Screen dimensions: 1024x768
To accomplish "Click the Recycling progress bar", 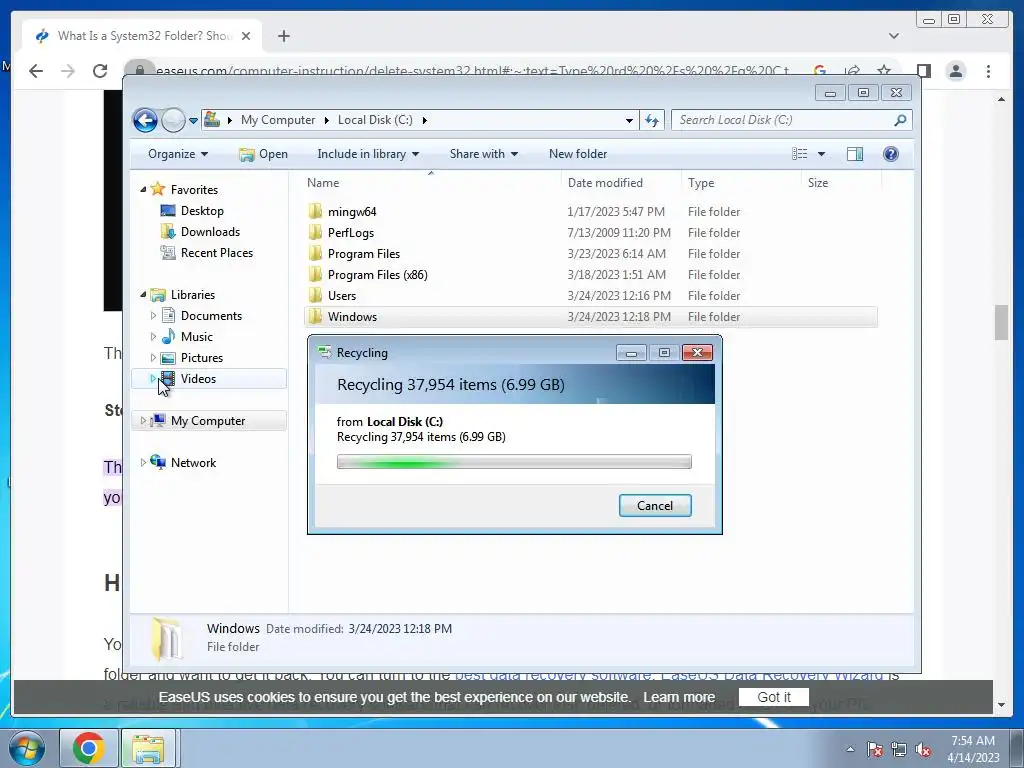I will [514, 462].
